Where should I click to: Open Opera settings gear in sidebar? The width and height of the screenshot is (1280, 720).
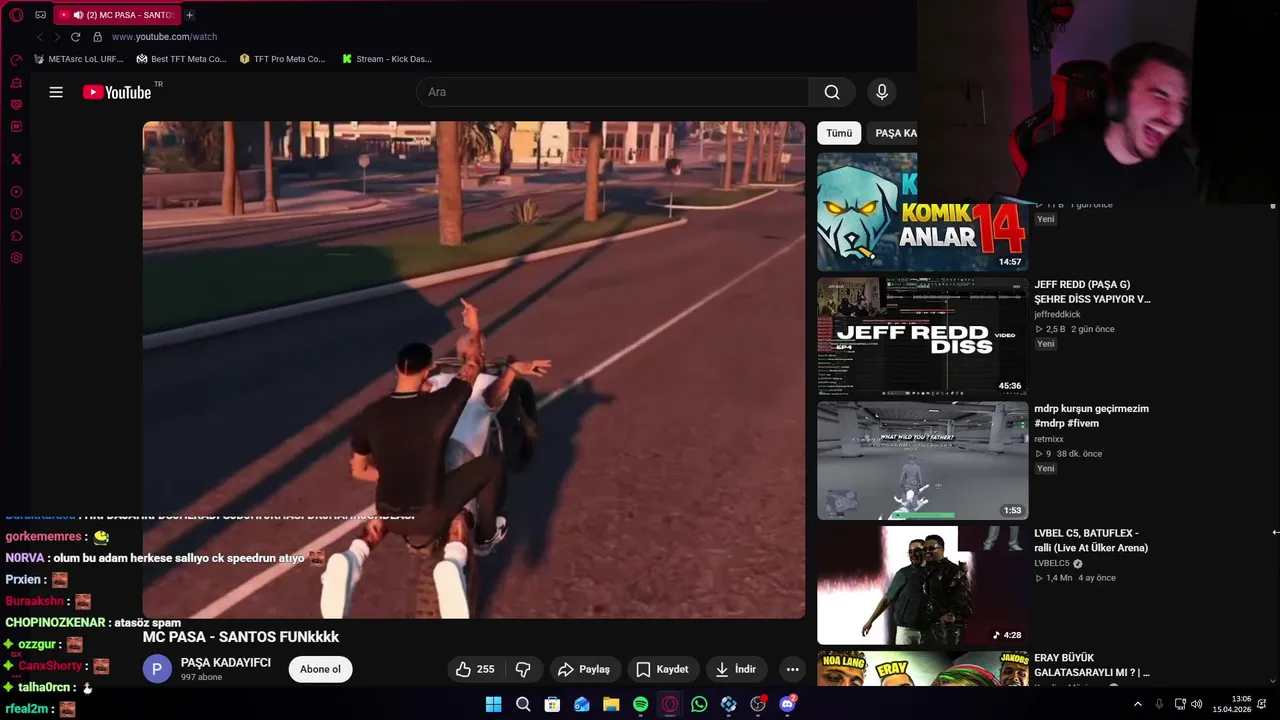point(16,258)
